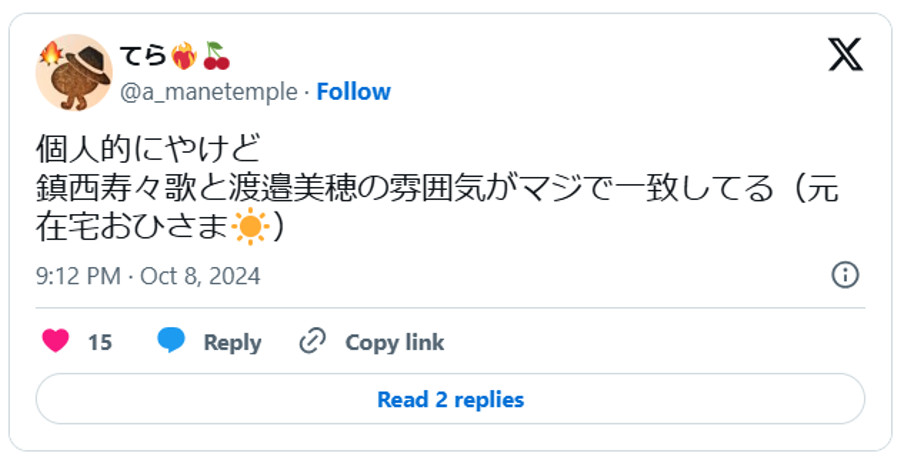Screen dimensions: 902x470
Task: Click the flaming heart emoji beside てら
Action: pyautogui.click(x=184, y=54)
